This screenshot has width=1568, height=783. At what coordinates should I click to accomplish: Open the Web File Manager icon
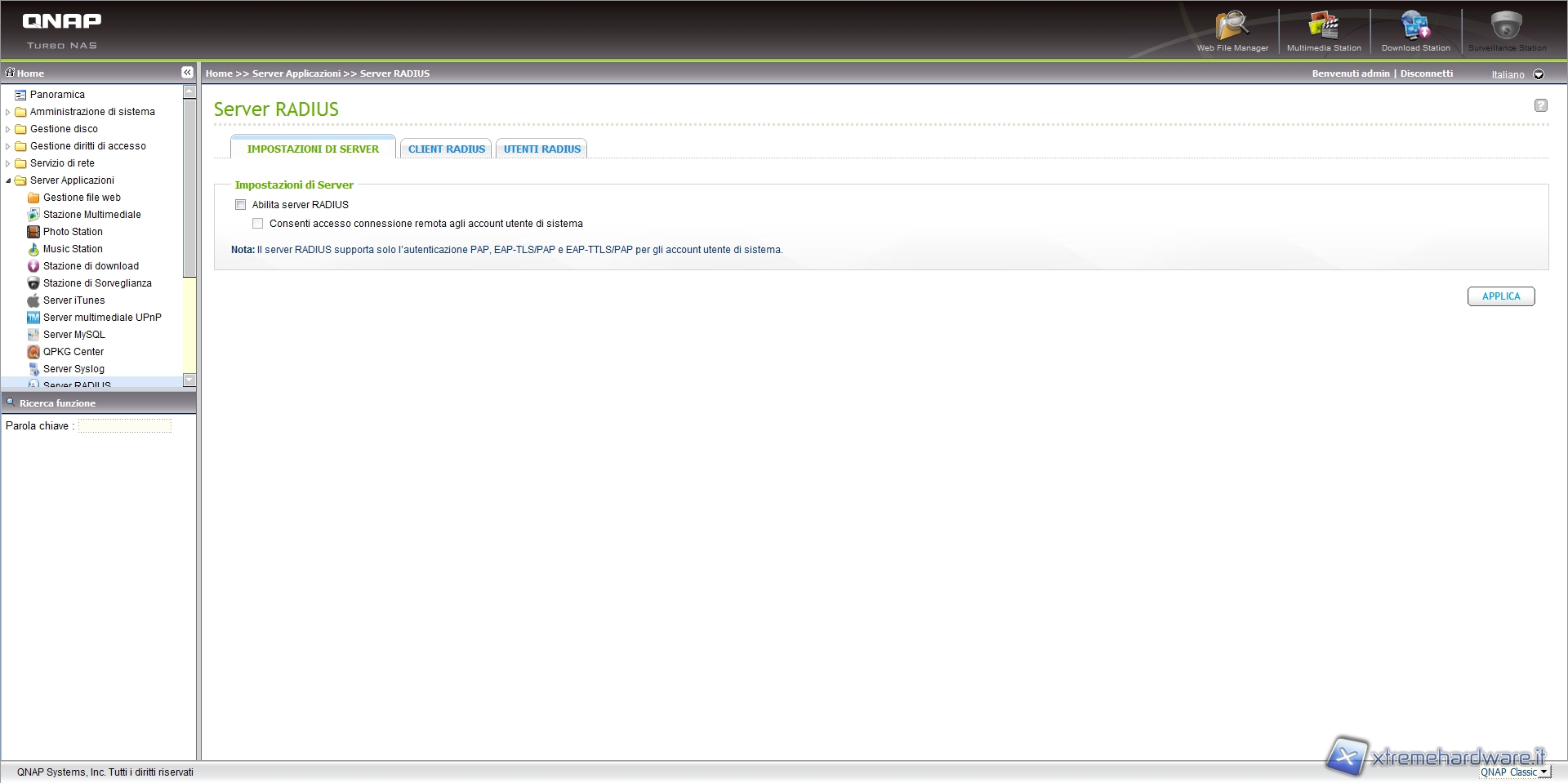pos(1232,29)
